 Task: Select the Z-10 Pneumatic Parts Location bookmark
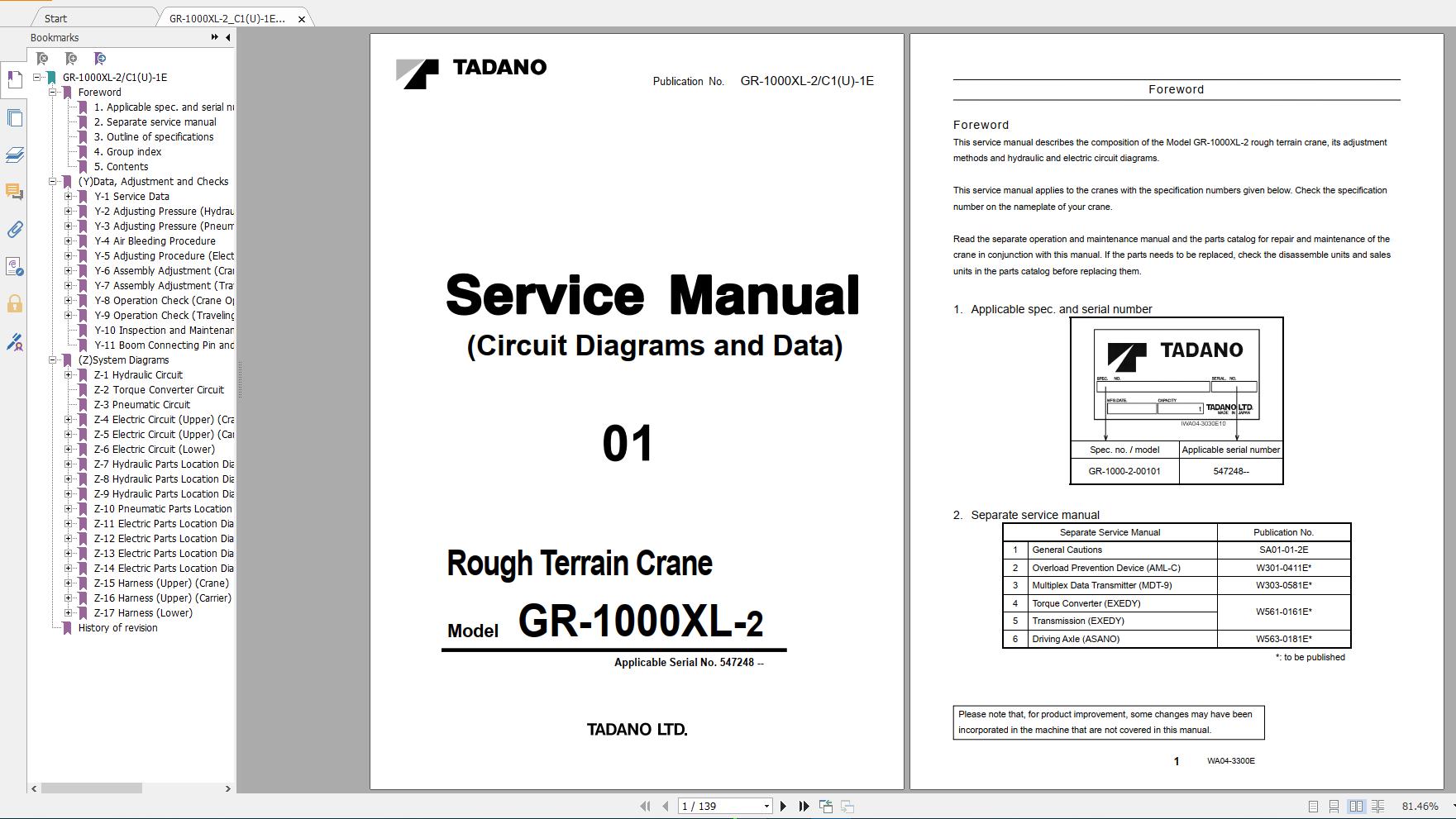[x=163, y=509]
